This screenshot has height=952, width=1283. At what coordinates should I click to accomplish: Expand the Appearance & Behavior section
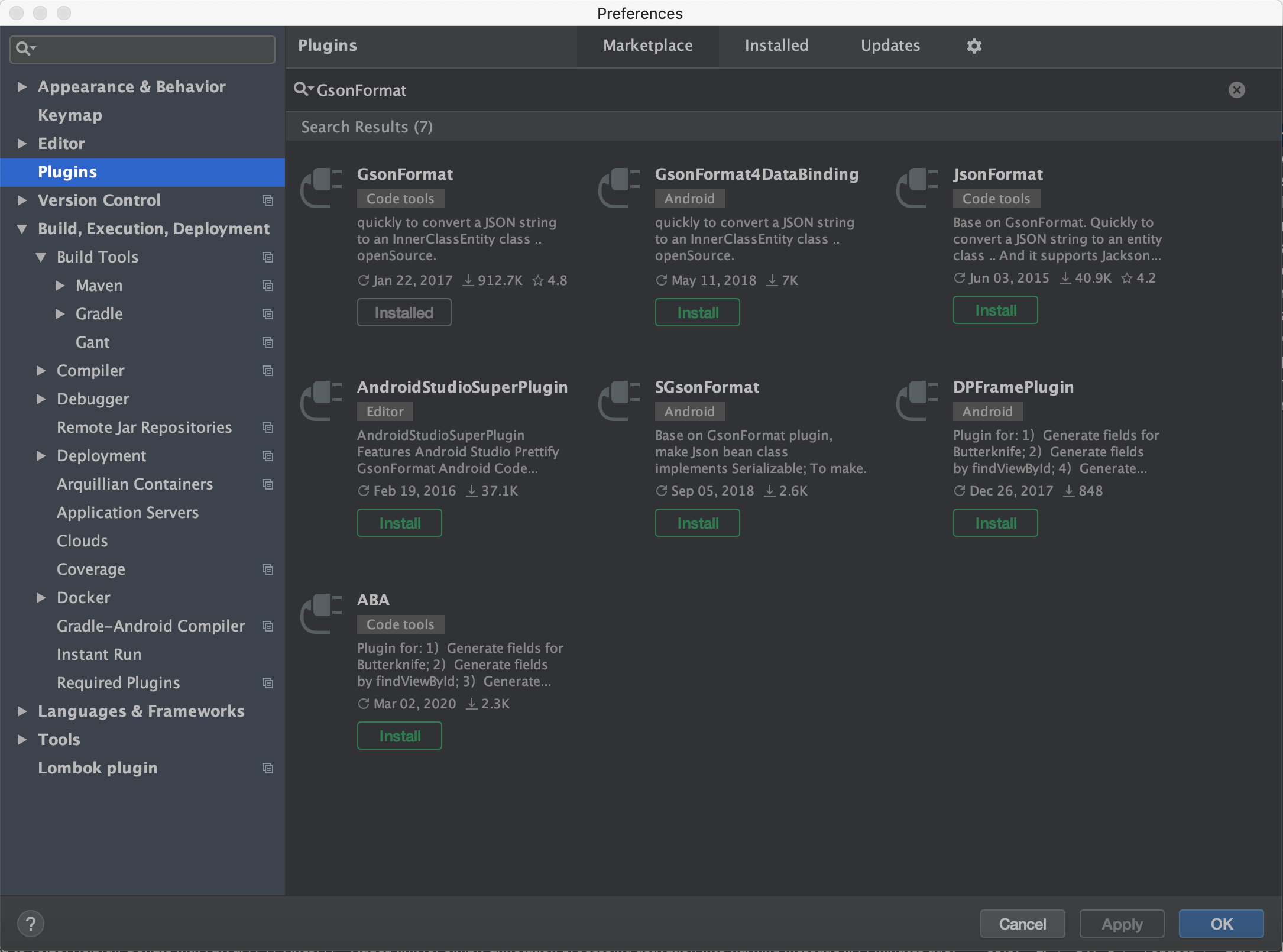(22, 87)
